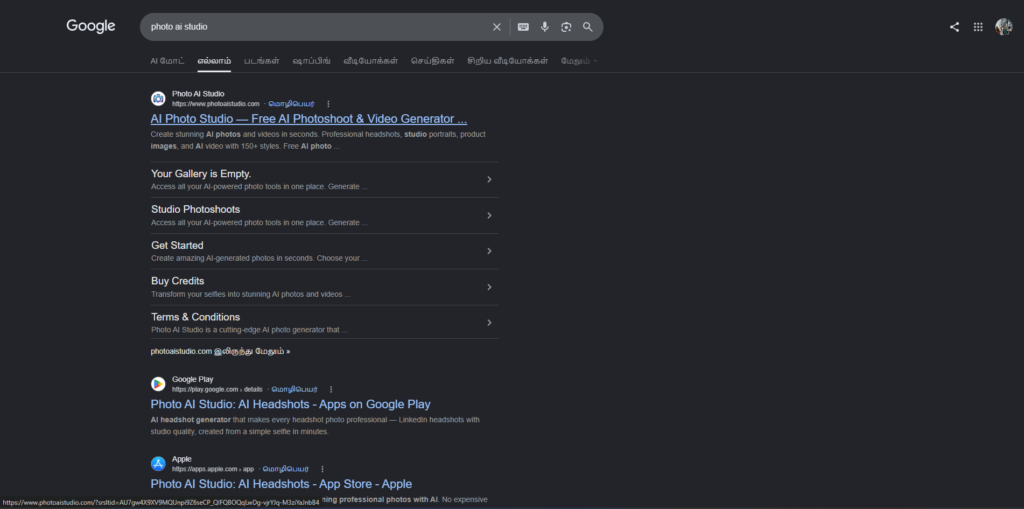Open more options for Google Play result
1024x509 pixels.
331,389
